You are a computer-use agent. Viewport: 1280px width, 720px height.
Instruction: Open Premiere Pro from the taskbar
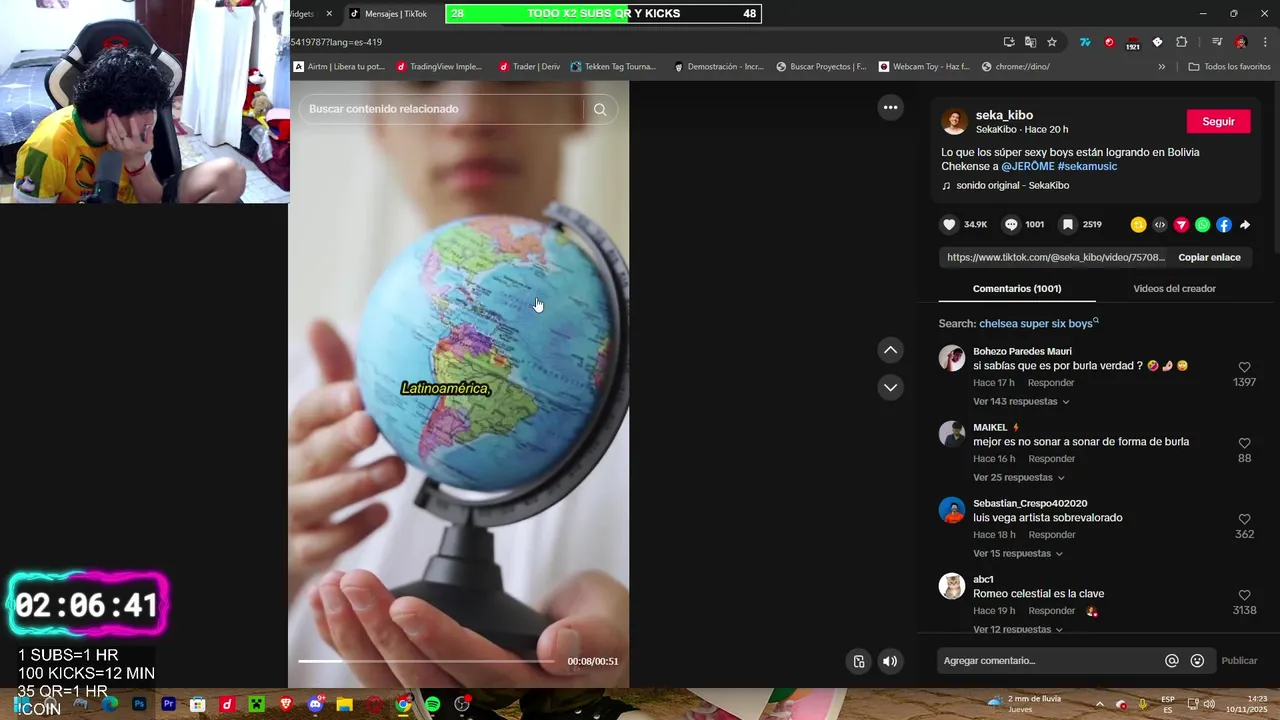click(168, 705)
